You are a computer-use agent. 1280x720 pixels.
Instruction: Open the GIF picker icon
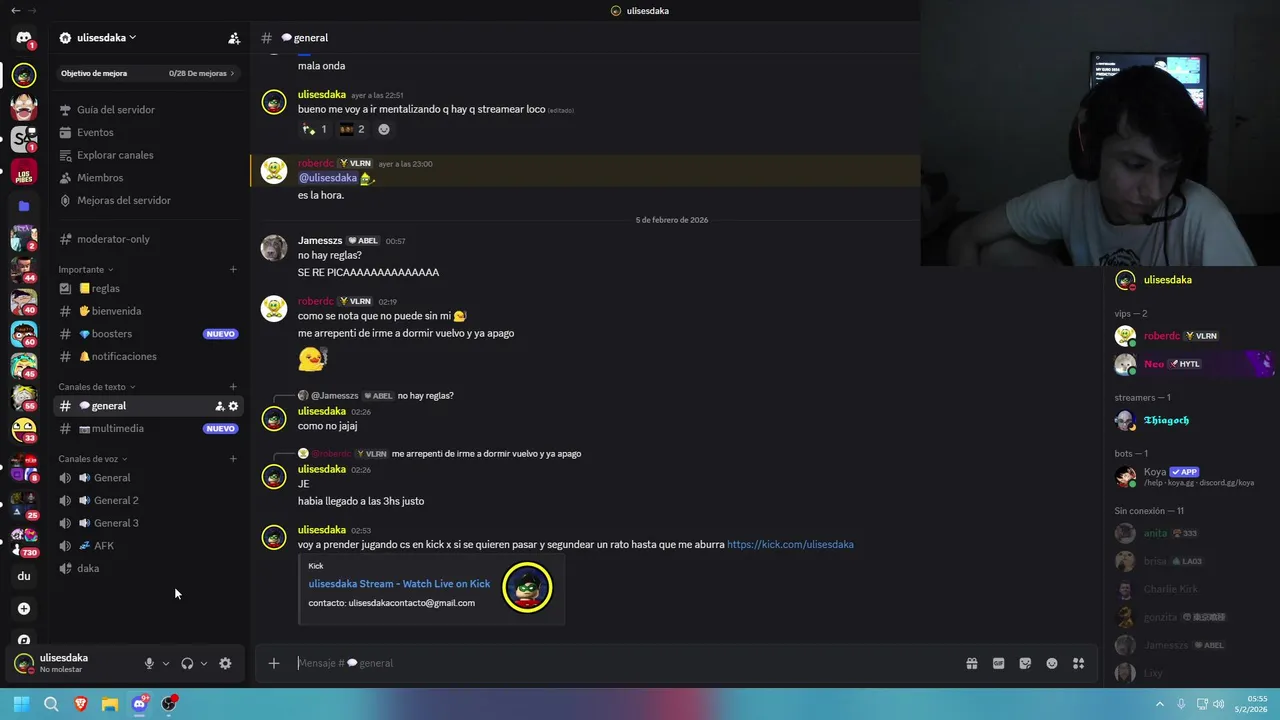(x=998, y=663)
